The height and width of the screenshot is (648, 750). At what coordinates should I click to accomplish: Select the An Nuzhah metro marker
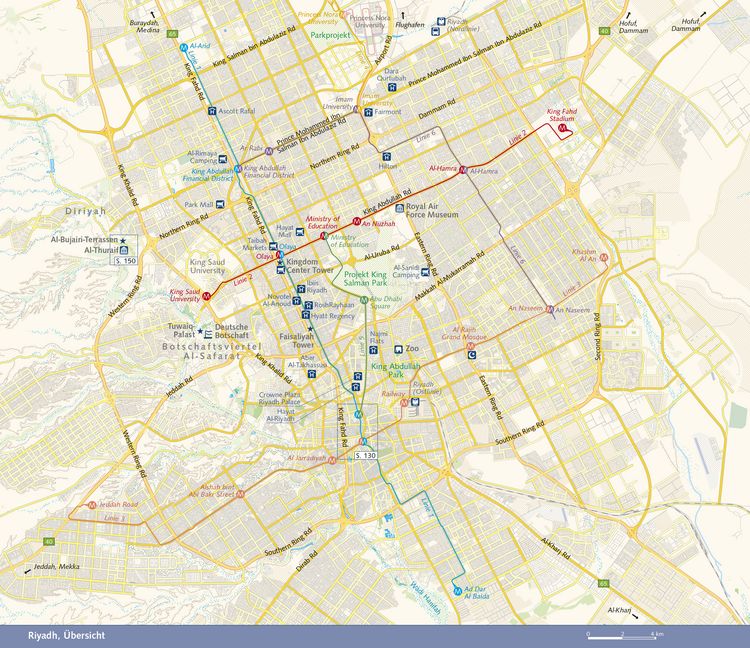click(356, 221)
